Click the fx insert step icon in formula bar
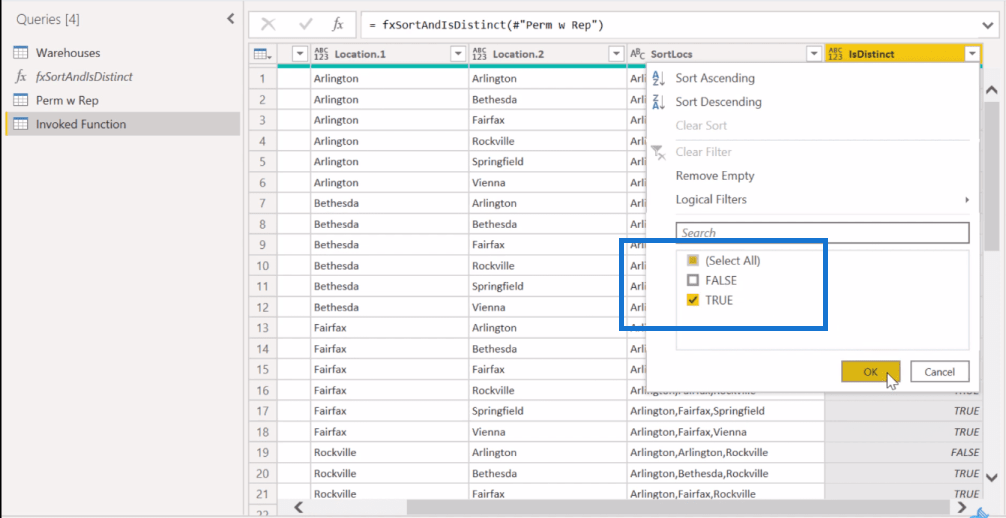The width and height of the screenshot is (1006, 518). click(x=338, y=24)
